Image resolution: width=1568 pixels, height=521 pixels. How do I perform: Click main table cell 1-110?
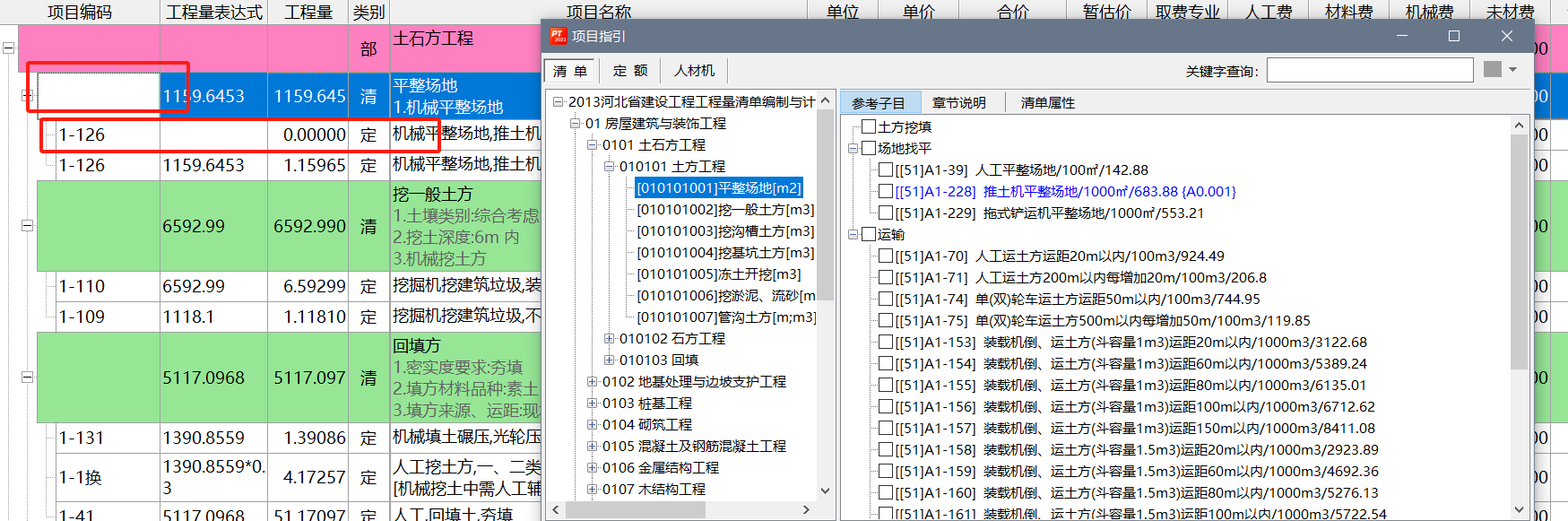point(108,287)
